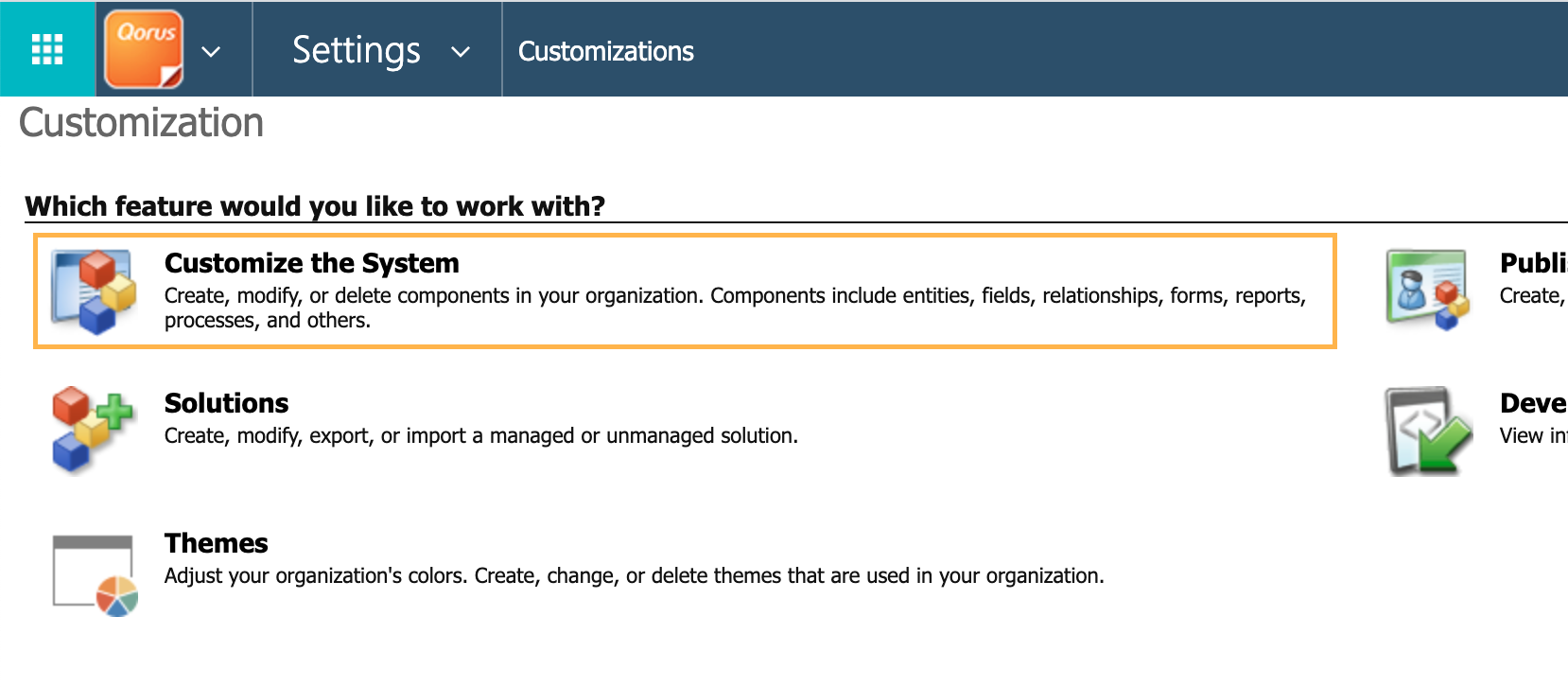Open the app launcher grid icon
Viewport: 1568px width, 687px height.
47,49
